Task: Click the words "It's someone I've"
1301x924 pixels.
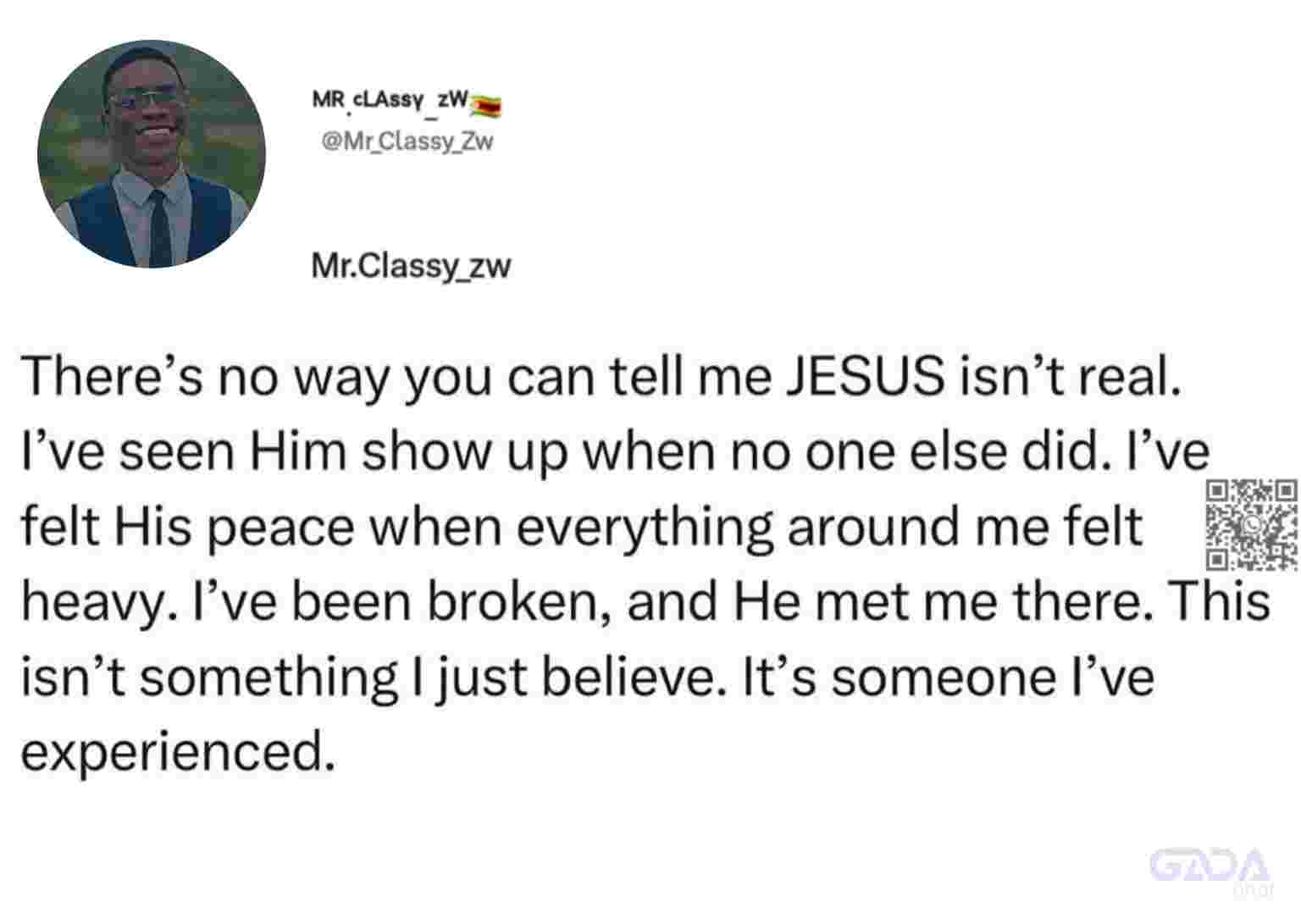Action: 948,677
